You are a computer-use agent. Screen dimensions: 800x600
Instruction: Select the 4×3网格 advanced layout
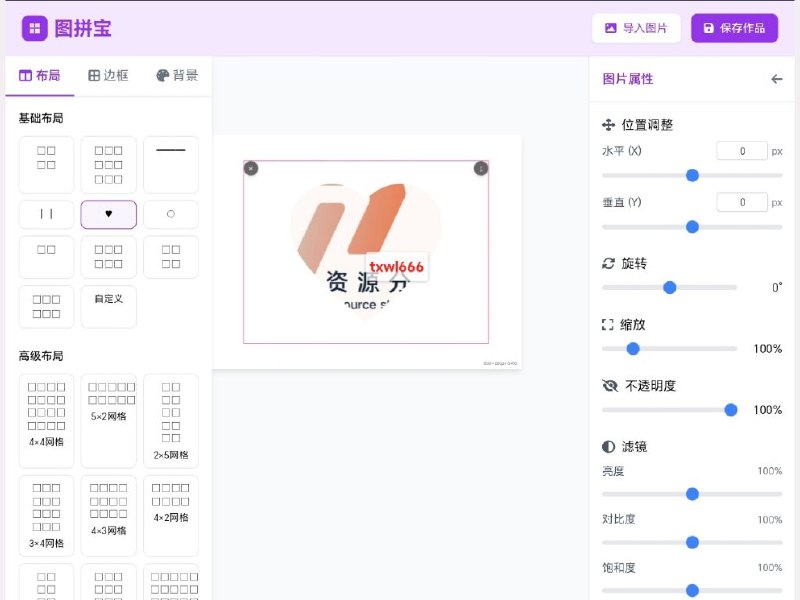tap(109, 515)
